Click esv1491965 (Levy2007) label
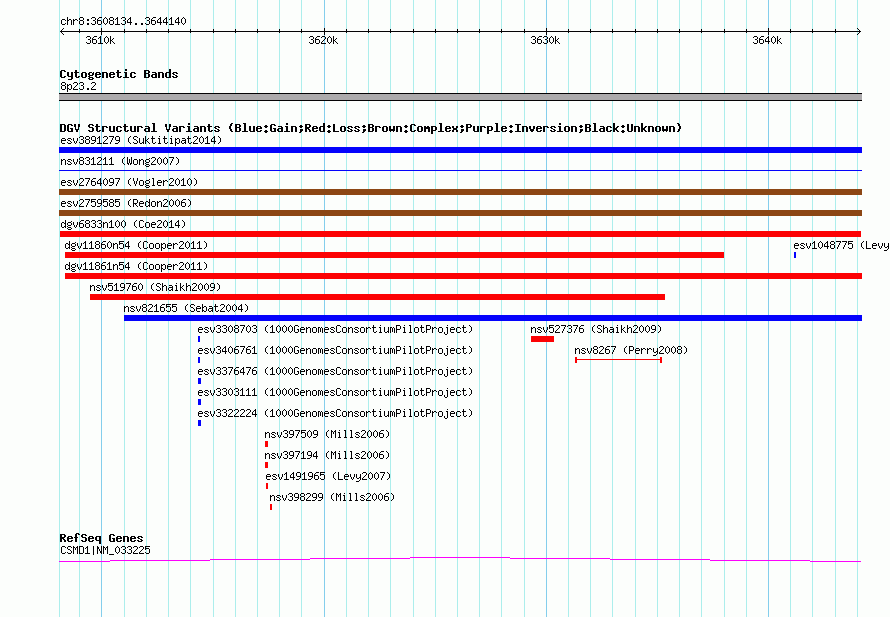Screen dimensions: 890x617 (328, 476)
